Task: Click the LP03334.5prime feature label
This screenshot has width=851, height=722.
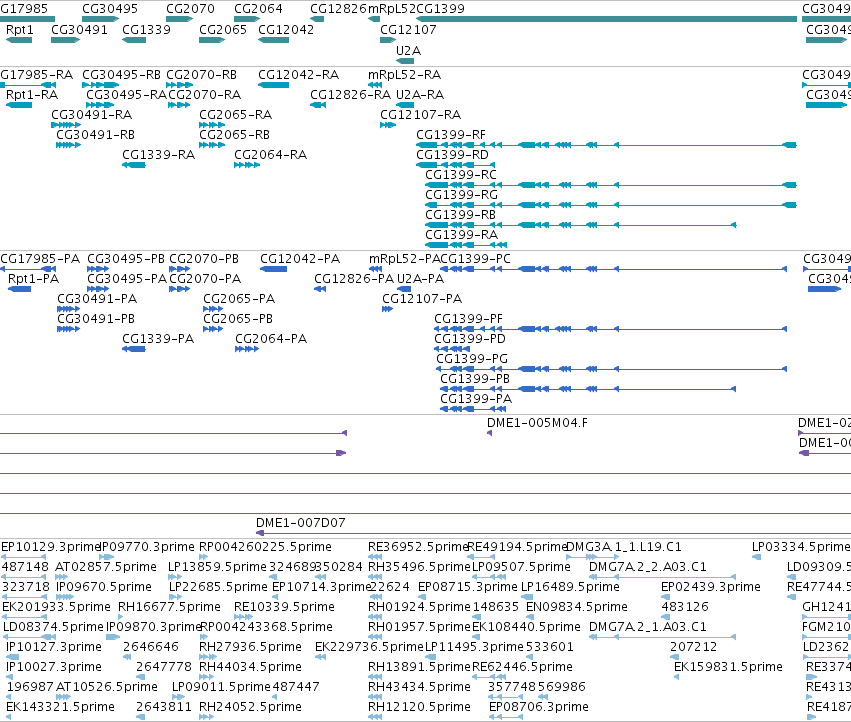Action: (x=801, y=547)
